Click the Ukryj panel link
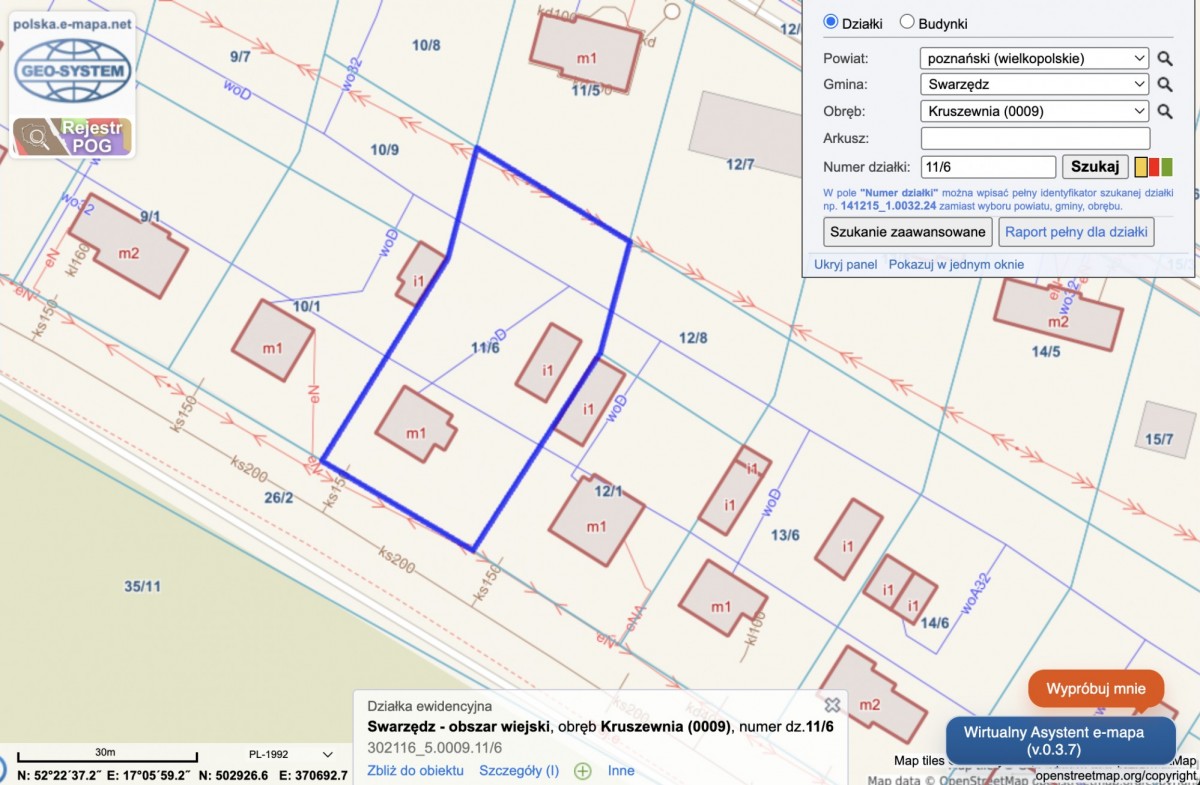 845,264
